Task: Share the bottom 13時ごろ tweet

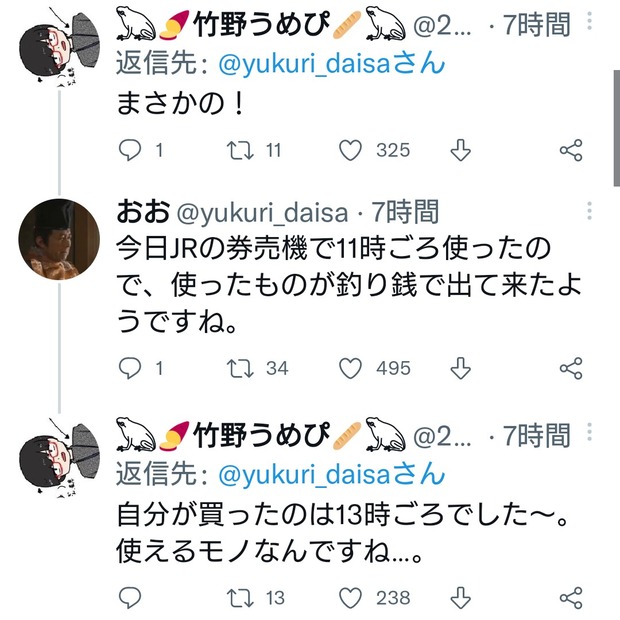Action: coord(571,598)
